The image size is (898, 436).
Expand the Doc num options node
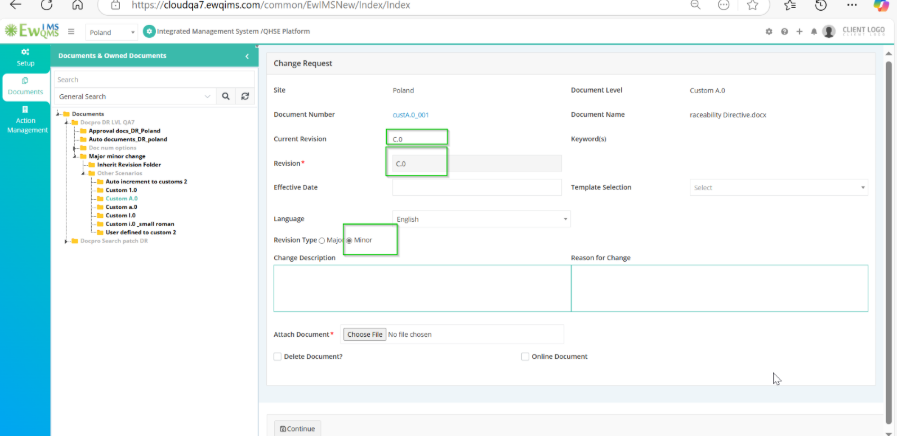[x=76, y=148]
